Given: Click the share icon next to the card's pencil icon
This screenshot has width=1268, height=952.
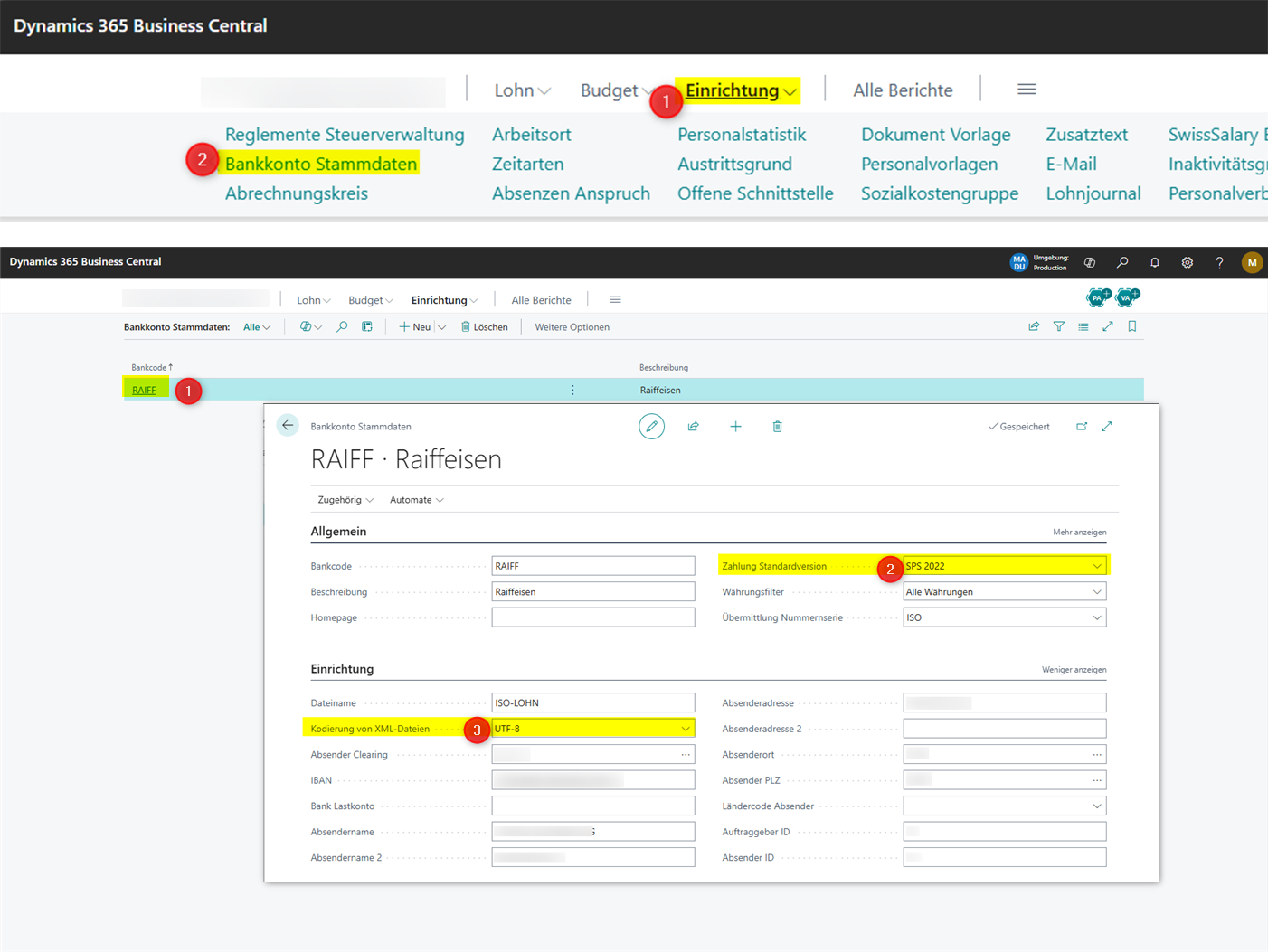Looking at the screenshot, I should (694, 426).
